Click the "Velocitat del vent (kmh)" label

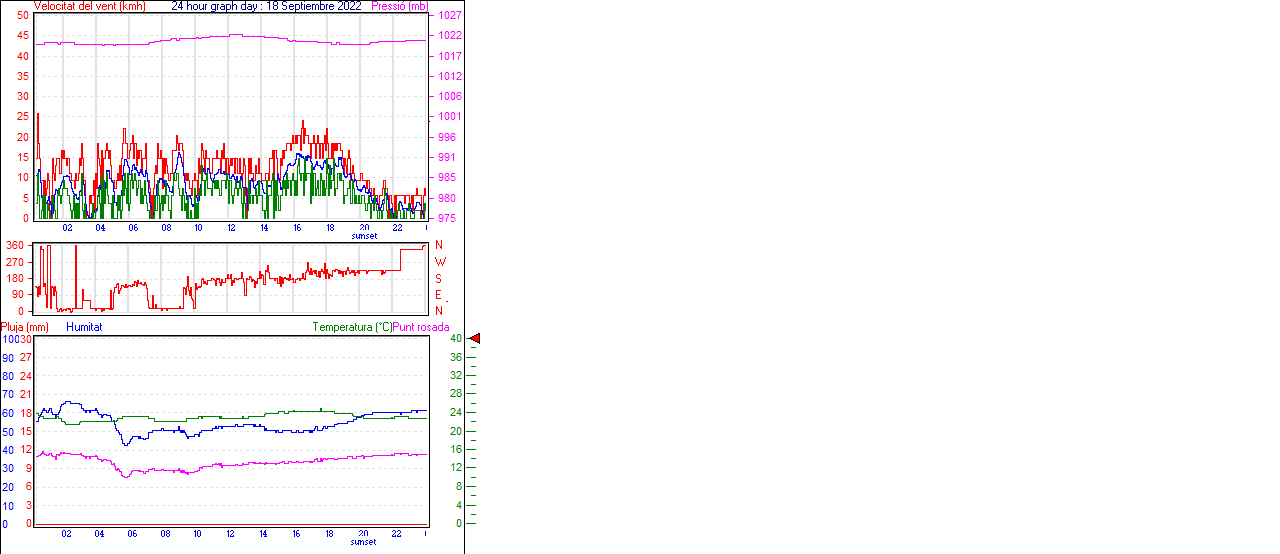coord(89,6)
